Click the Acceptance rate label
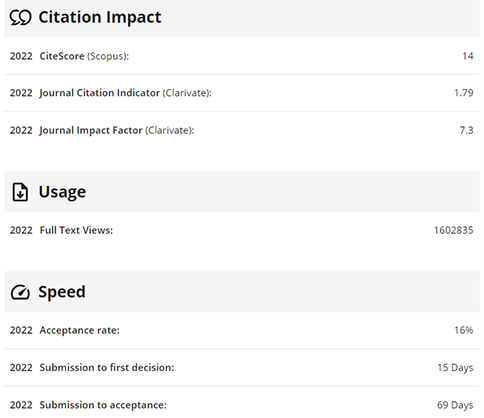The image size is (484, 418). pos(80,330)
